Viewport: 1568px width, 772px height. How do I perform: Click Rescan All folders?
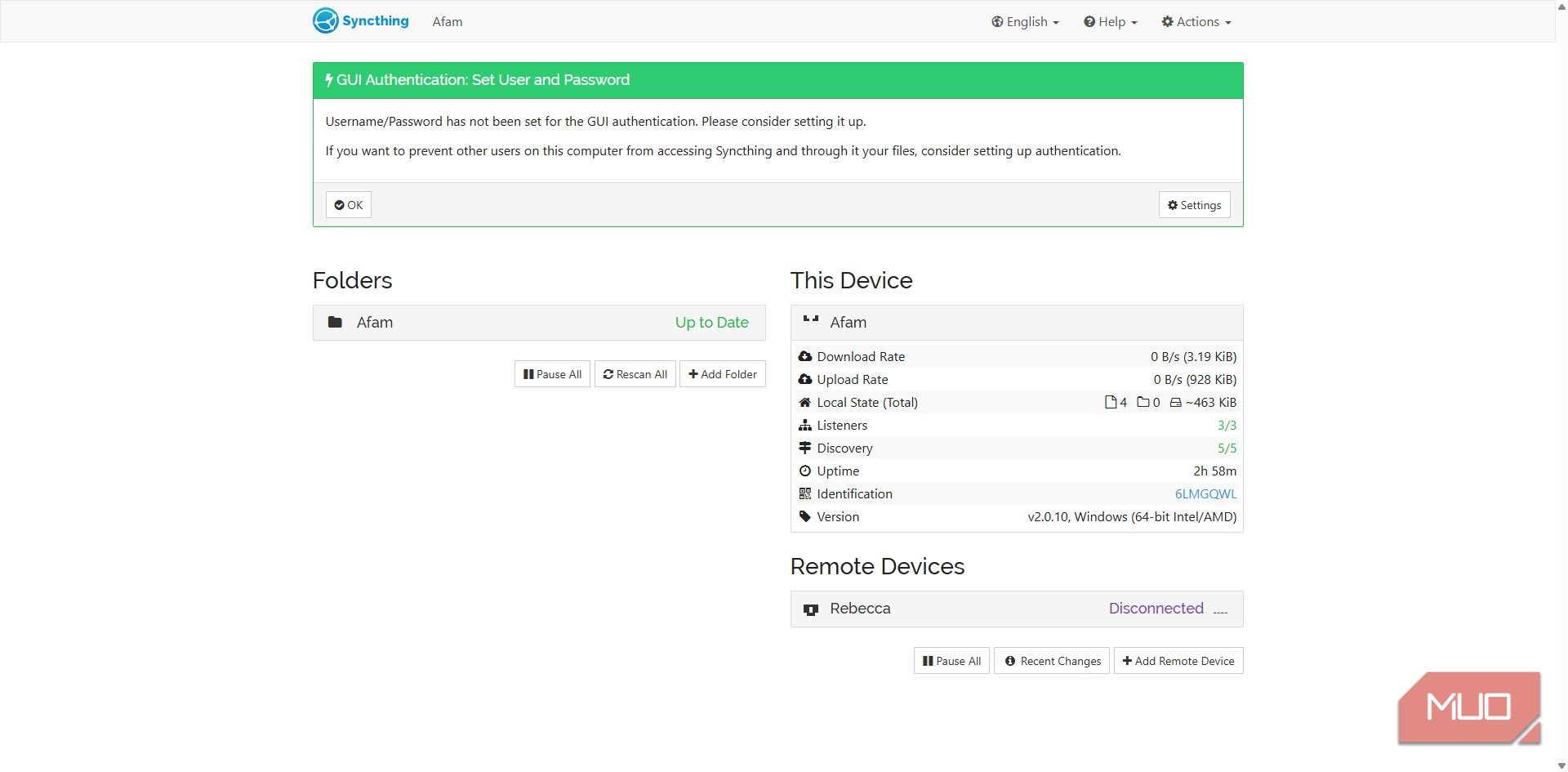635,374
